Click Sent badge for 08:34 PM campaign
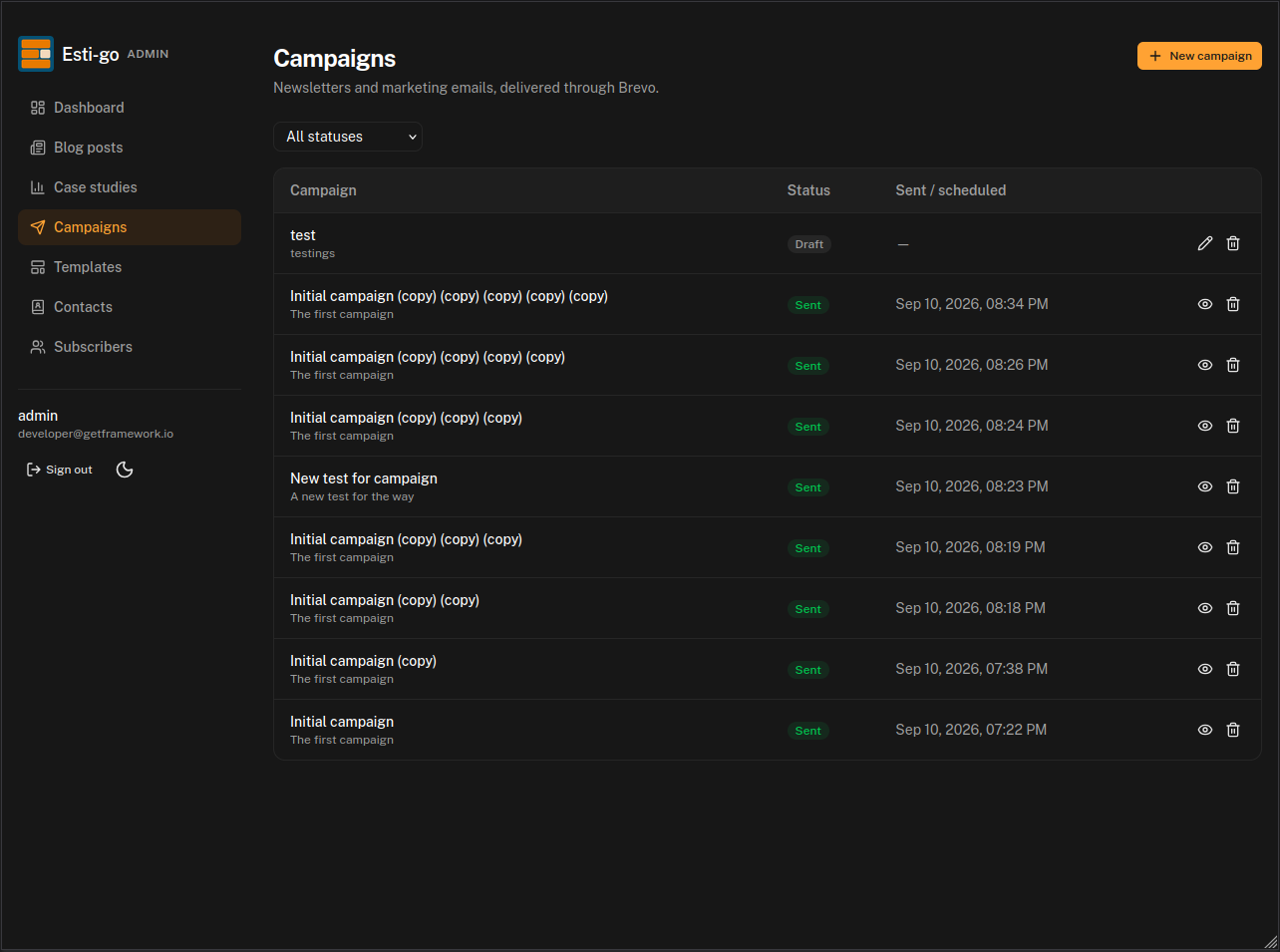The image size is (1280, 952). (x=808, y=305)
